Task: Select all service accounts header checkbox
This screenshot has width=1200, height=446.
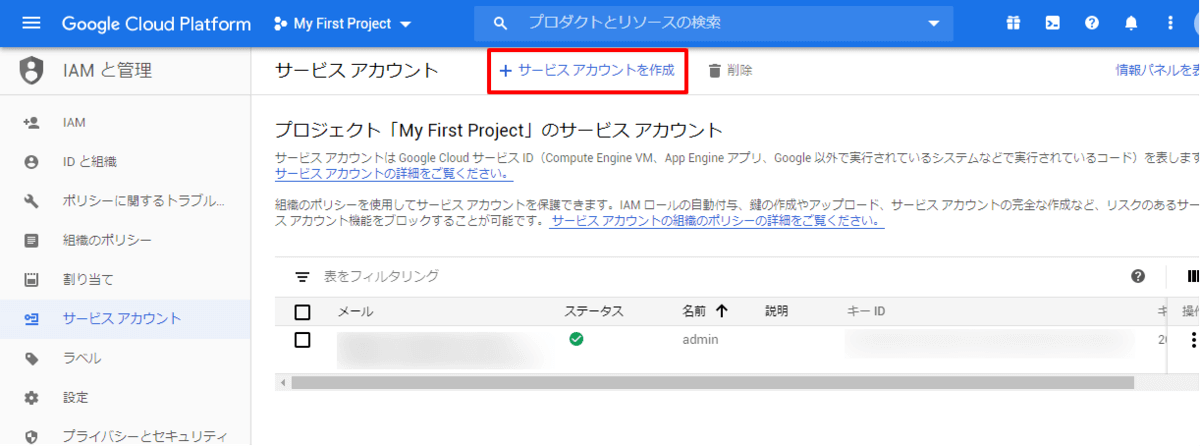Action: pos(303,311)
